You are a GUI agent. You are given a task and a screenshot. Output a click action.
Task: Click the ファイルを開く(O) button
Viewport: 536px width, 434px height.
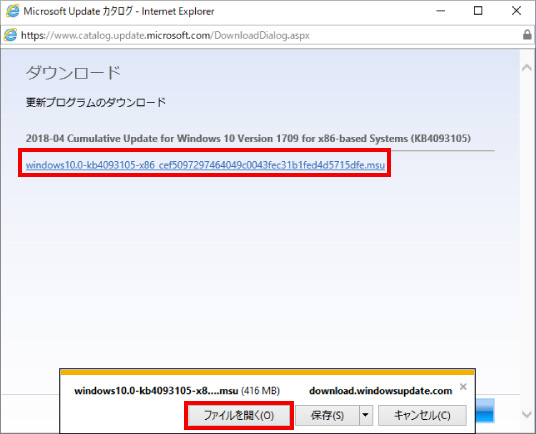click(239, 415)
